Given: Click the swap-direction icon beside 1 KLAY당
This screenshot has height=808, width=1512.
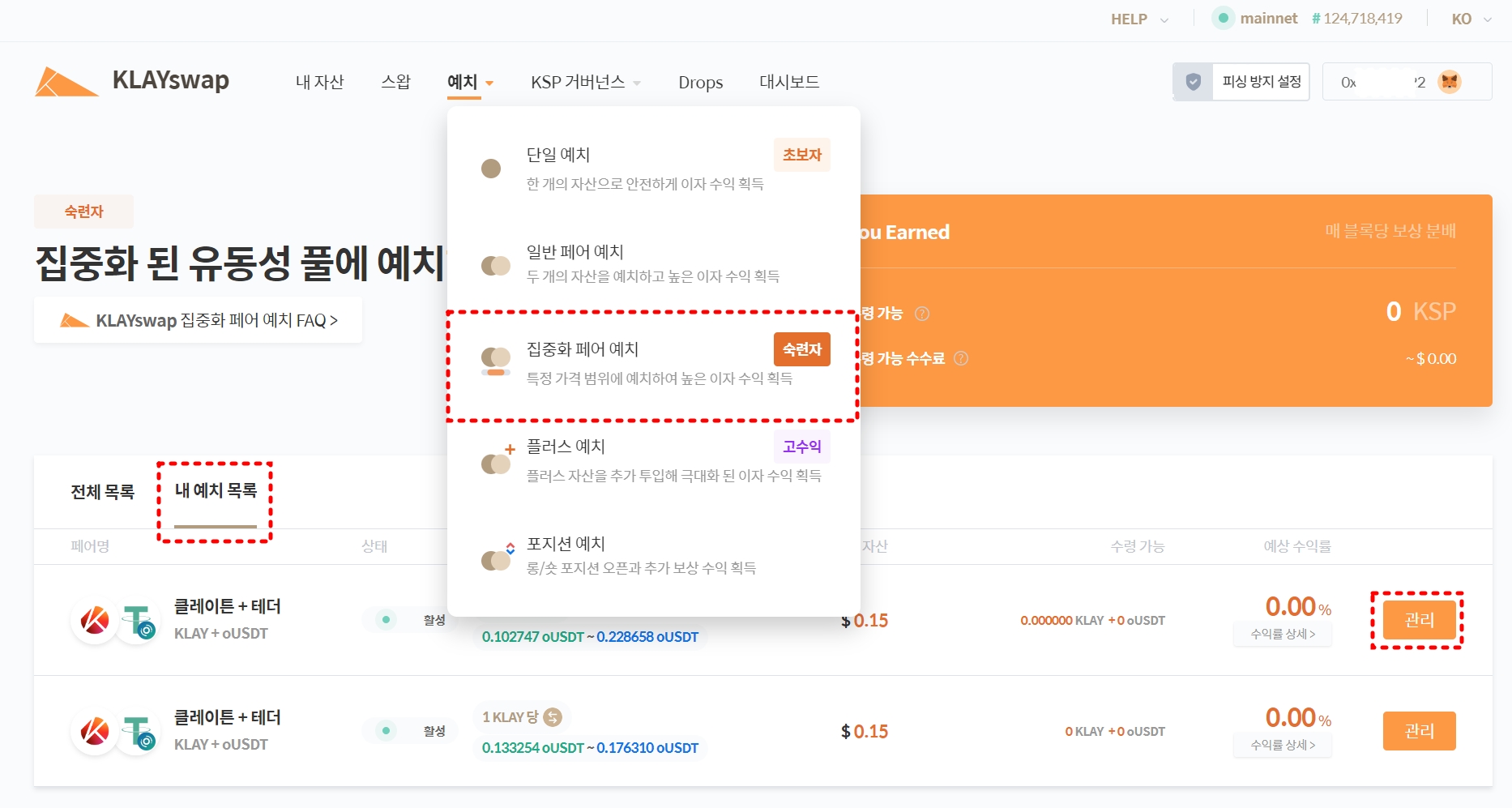Looking at the screenshot, I should click(553, 717).
